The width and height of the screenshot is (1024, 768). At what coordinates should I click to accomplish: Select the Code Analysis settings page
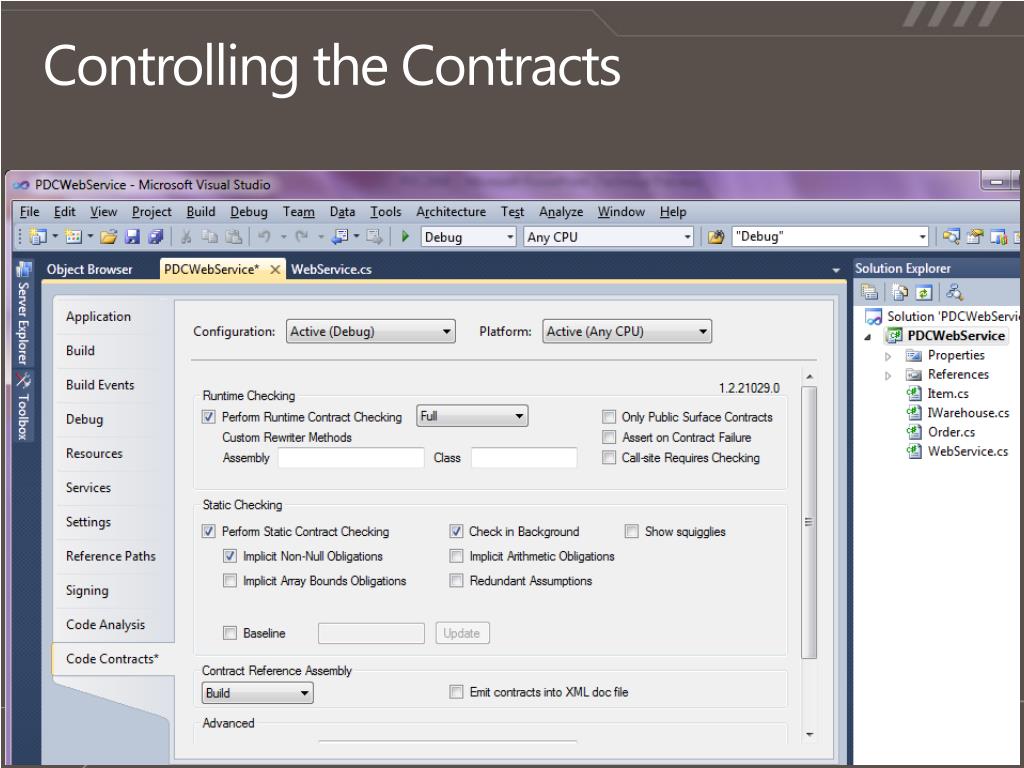tap(105, 624)
